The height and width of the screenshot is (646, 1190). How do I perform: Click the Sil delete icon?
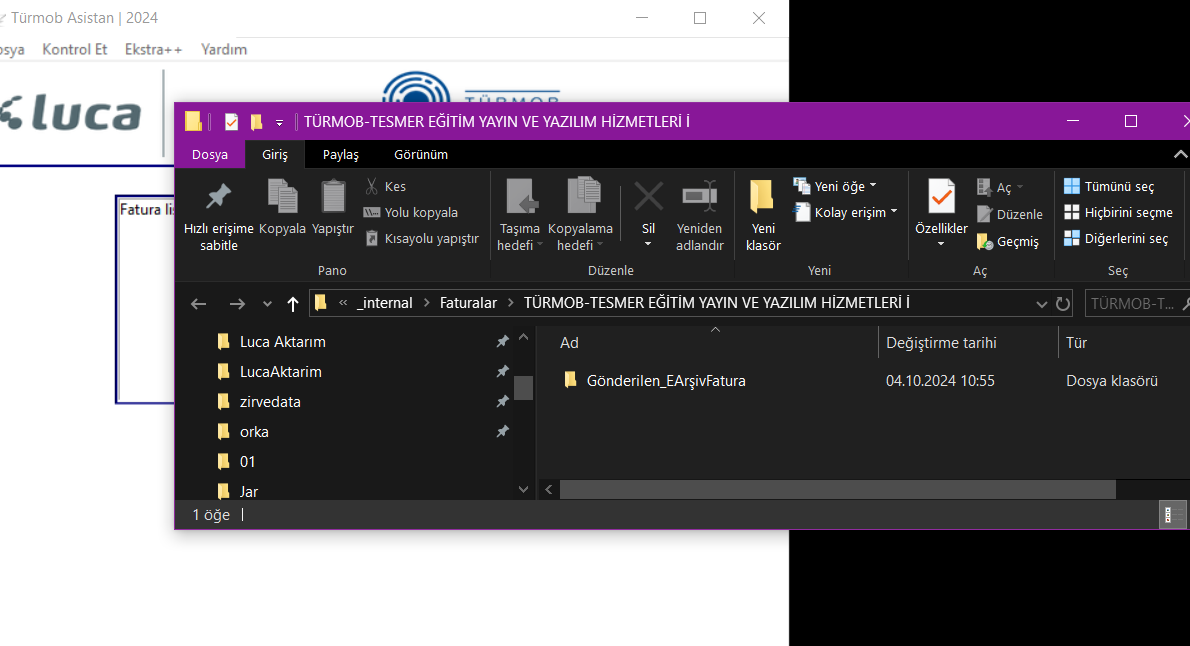point(648,199)
